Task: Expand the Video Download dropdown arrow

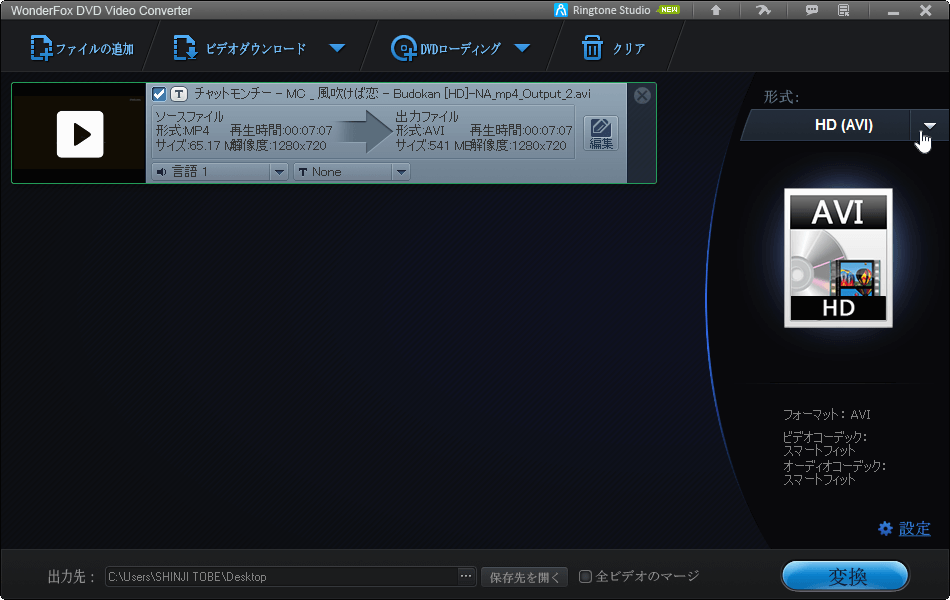Action: (x=337, y=48)
